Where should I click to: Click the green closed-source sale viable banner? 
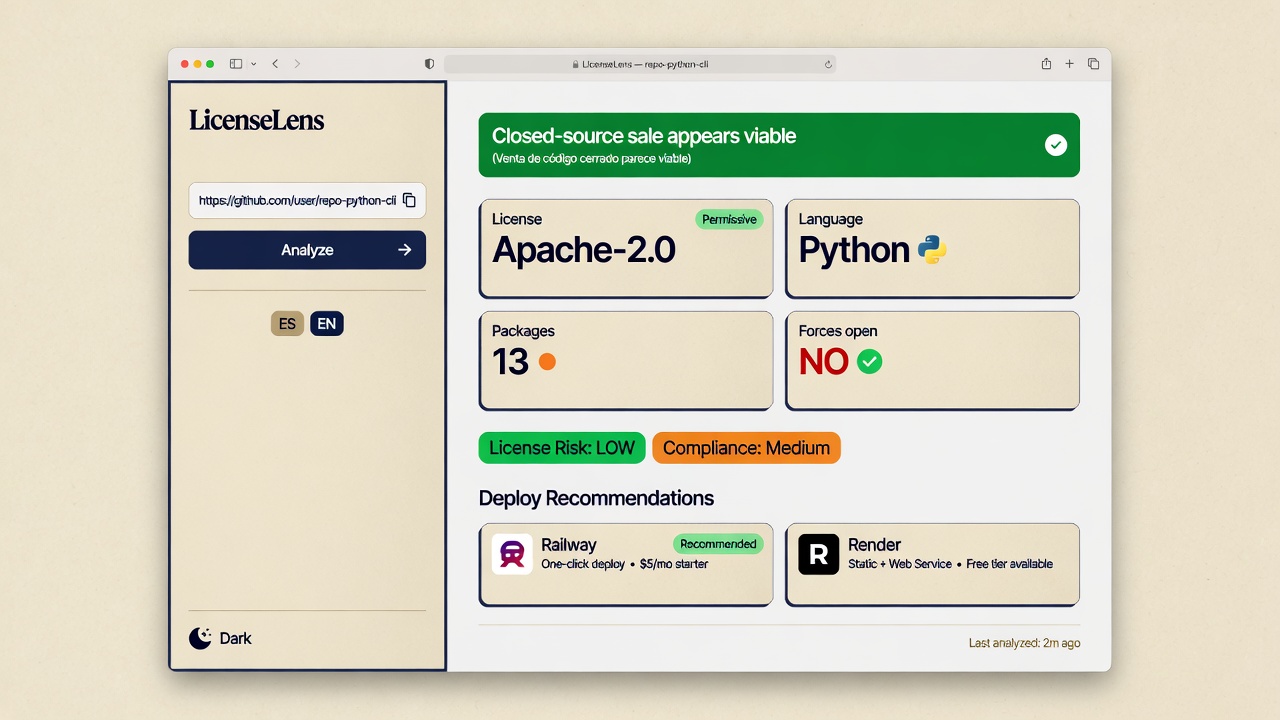[779, 145]
